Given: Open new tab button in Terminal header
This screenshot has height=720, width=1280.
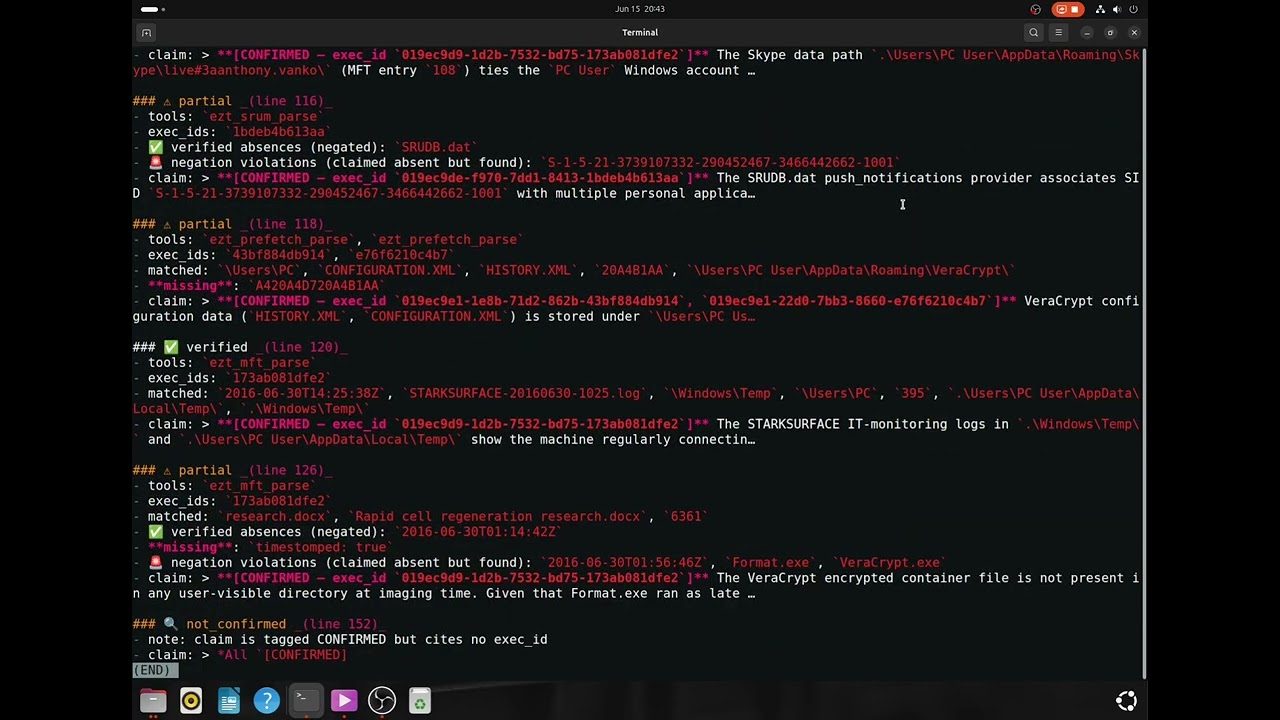Looking at the screenshot, I should [x=146, y=32].
